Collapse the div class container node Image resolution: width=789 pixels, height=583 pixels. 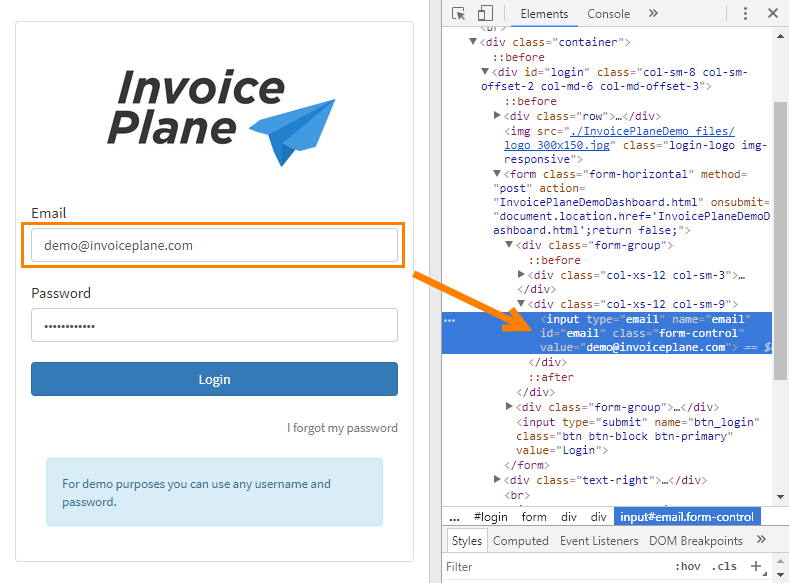tap(472, 42)
